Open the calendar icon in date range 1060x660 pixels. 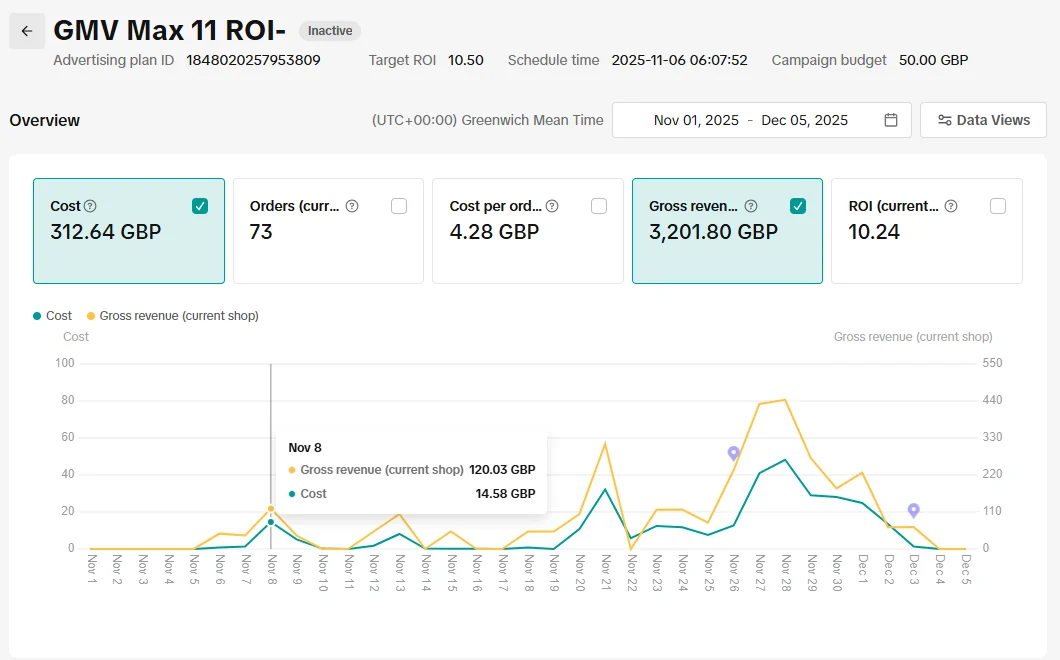point(891,120)
